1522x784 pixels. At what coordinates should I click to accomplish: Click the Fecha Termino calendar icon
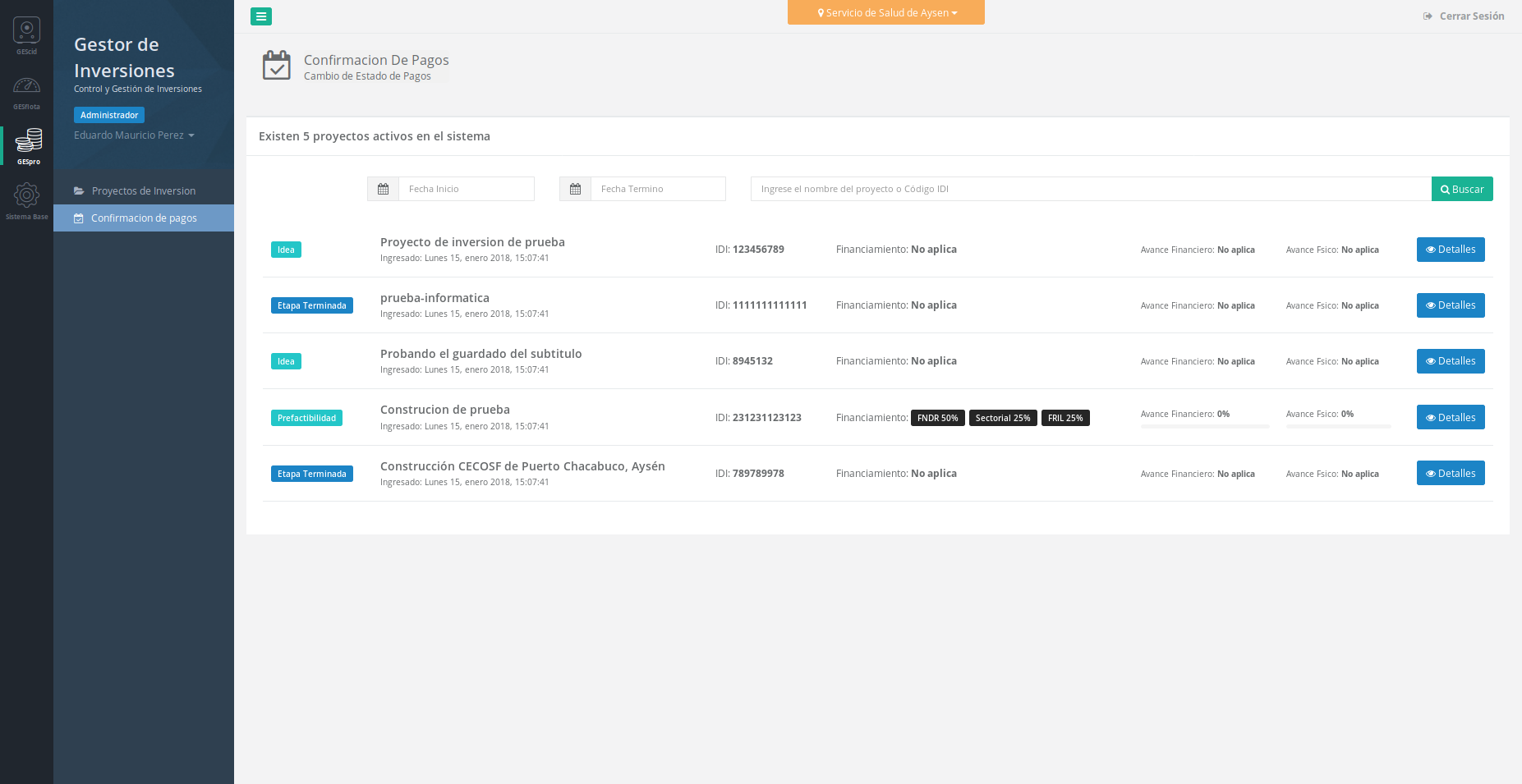(575, 189)
